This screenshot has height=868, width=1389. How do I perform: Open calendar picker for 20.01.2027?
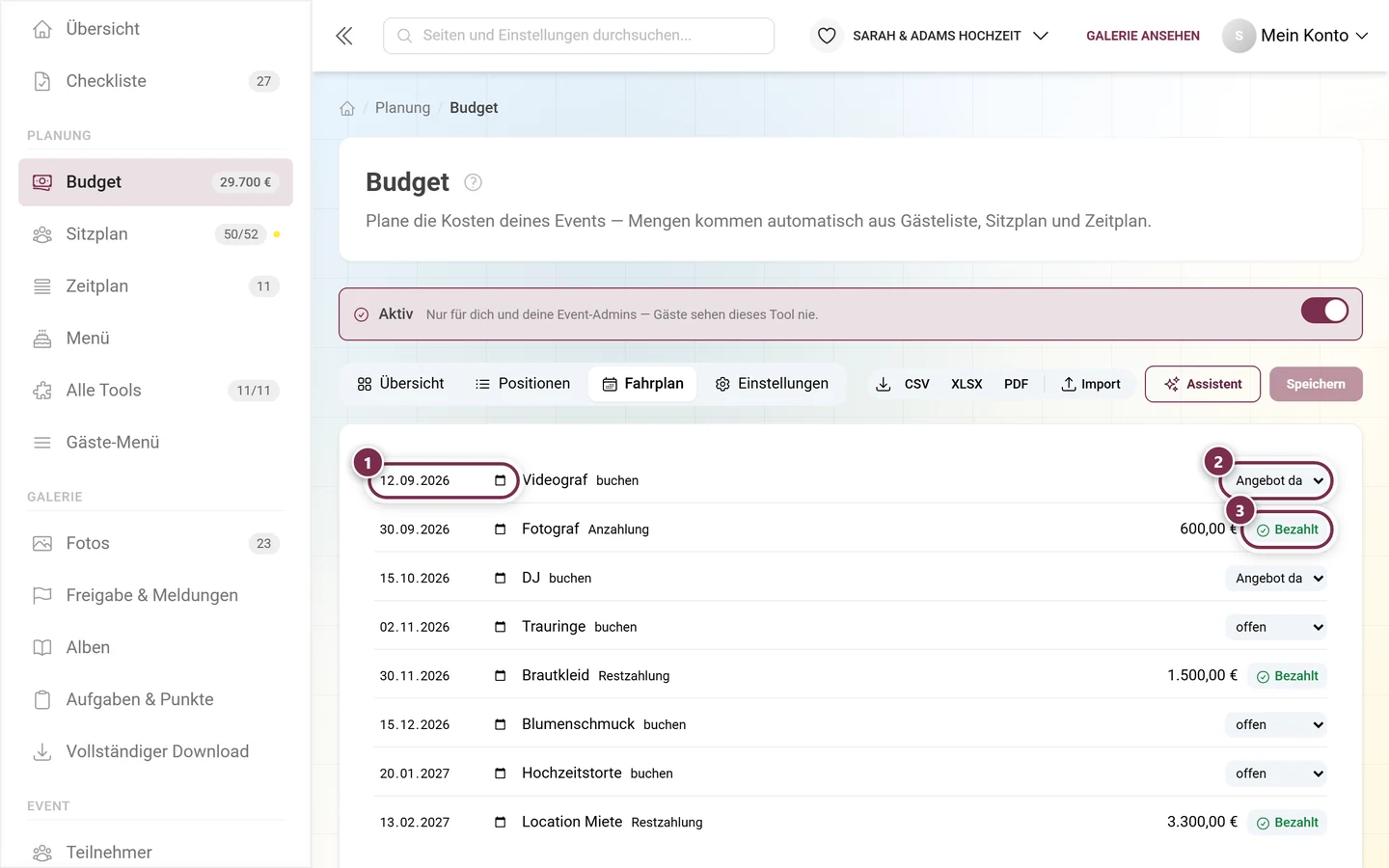[500, 773]
